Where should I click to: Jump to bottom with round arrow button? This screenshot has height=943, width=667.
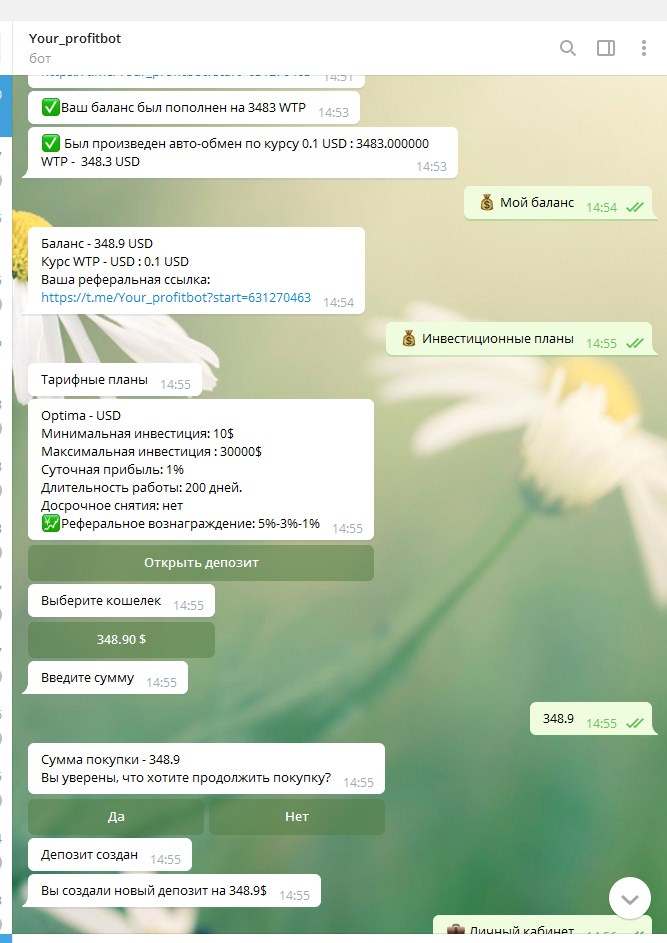(x=630, y=898)
